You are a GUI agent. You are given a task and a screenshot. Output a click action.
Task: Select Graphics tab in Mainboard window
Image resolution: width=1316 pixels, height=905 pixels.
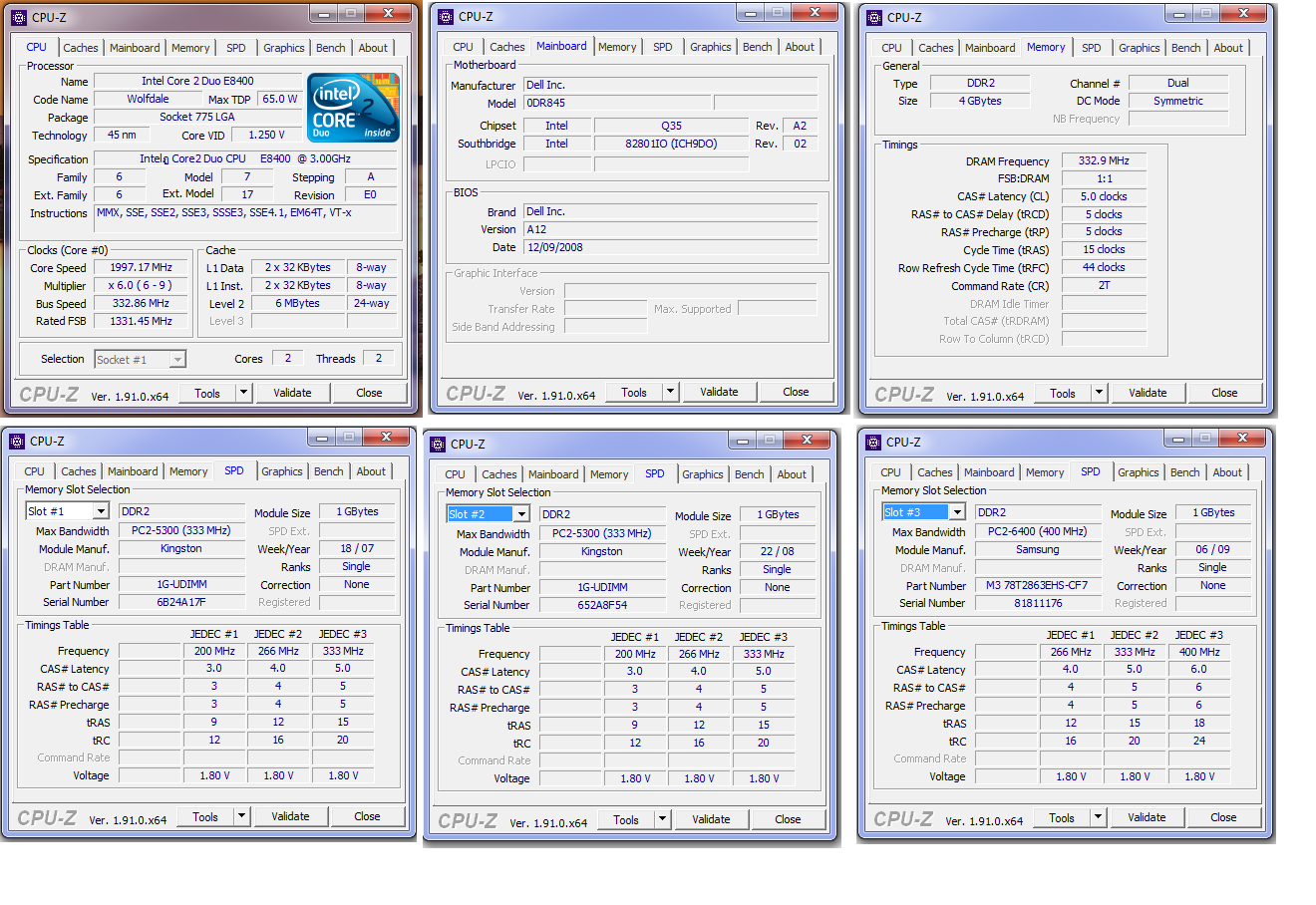click(x=711, y=47)
